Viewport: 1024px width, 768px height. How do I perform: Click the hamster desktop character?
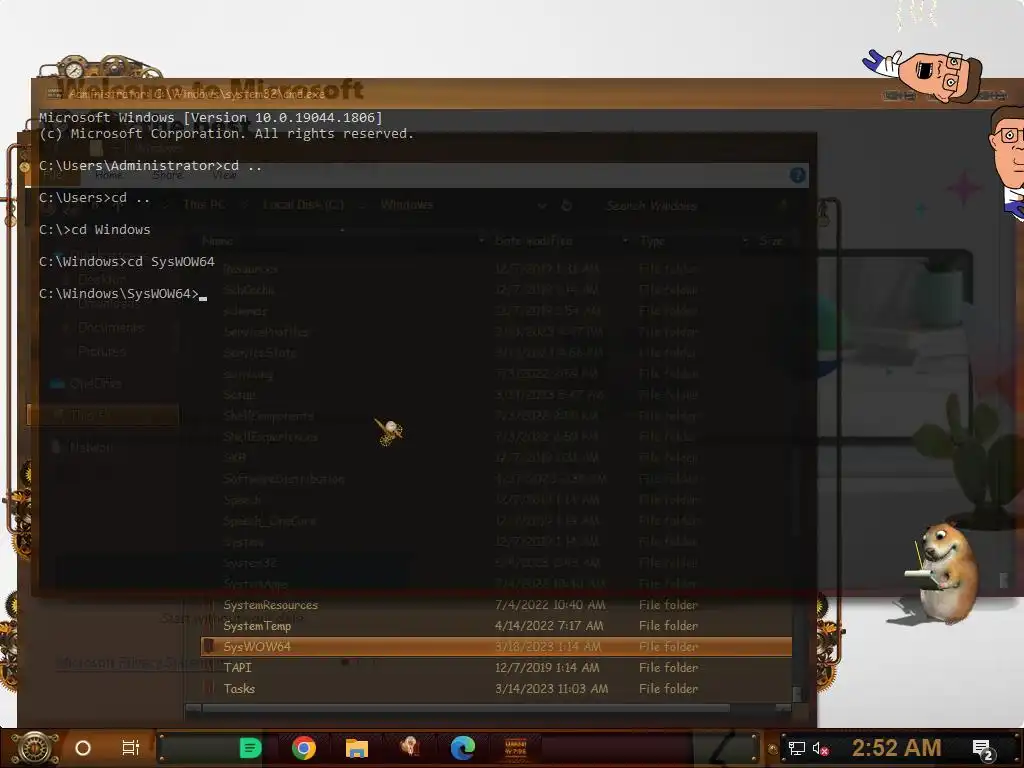click(943, 573)
